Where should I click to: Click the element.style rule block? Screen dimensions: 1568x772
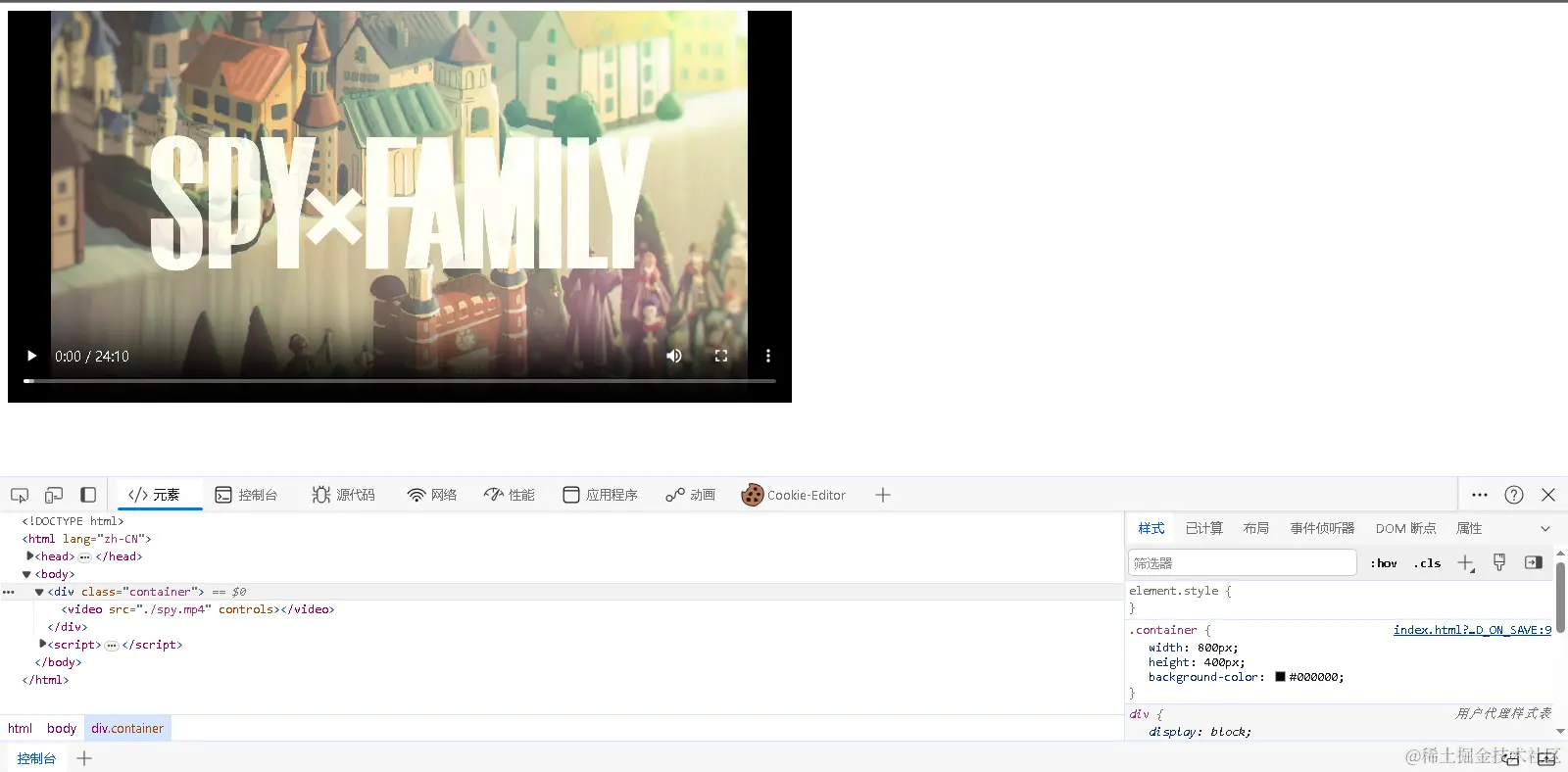(1339, 600)
